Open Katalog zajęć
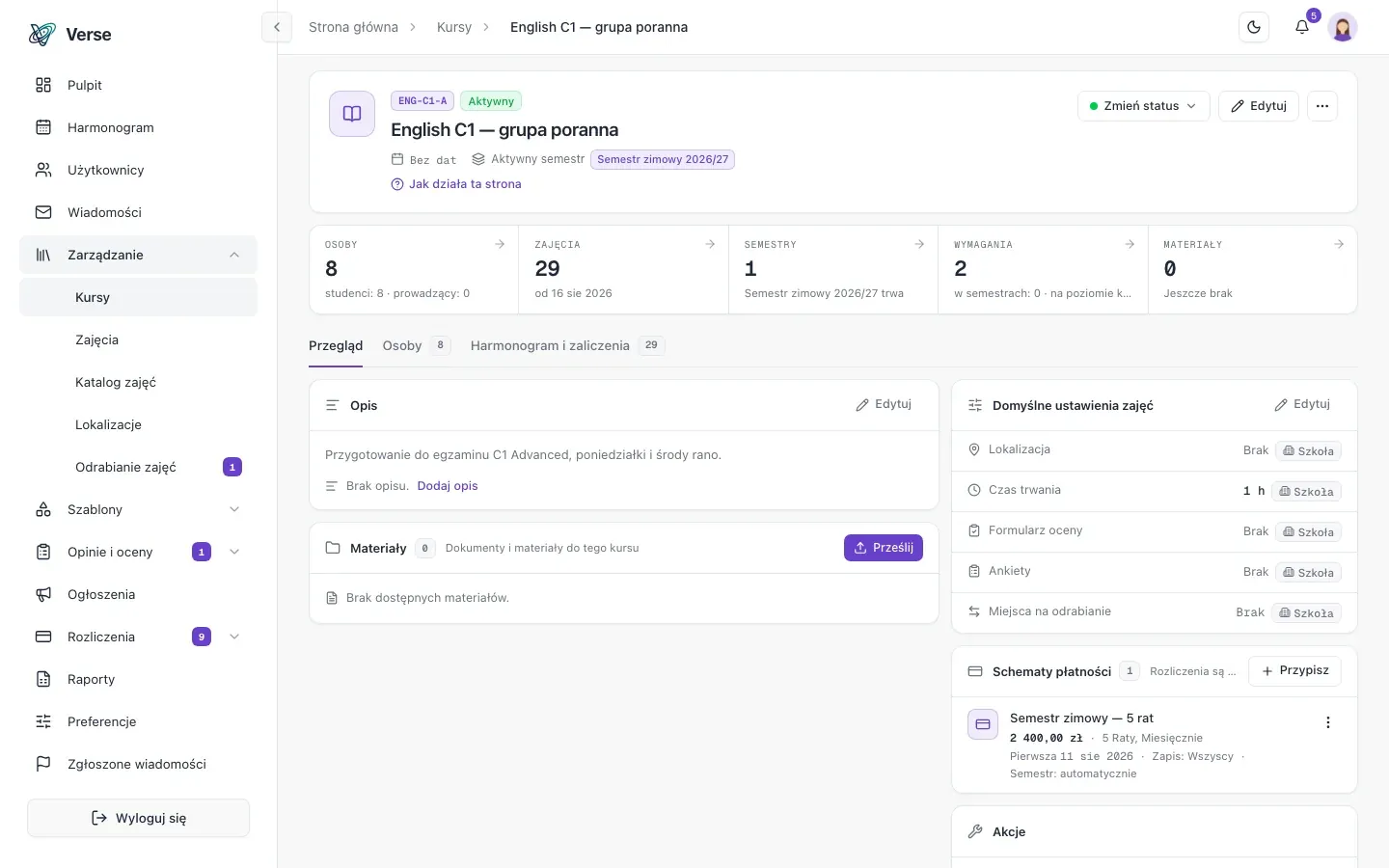 tap(138, 382)
